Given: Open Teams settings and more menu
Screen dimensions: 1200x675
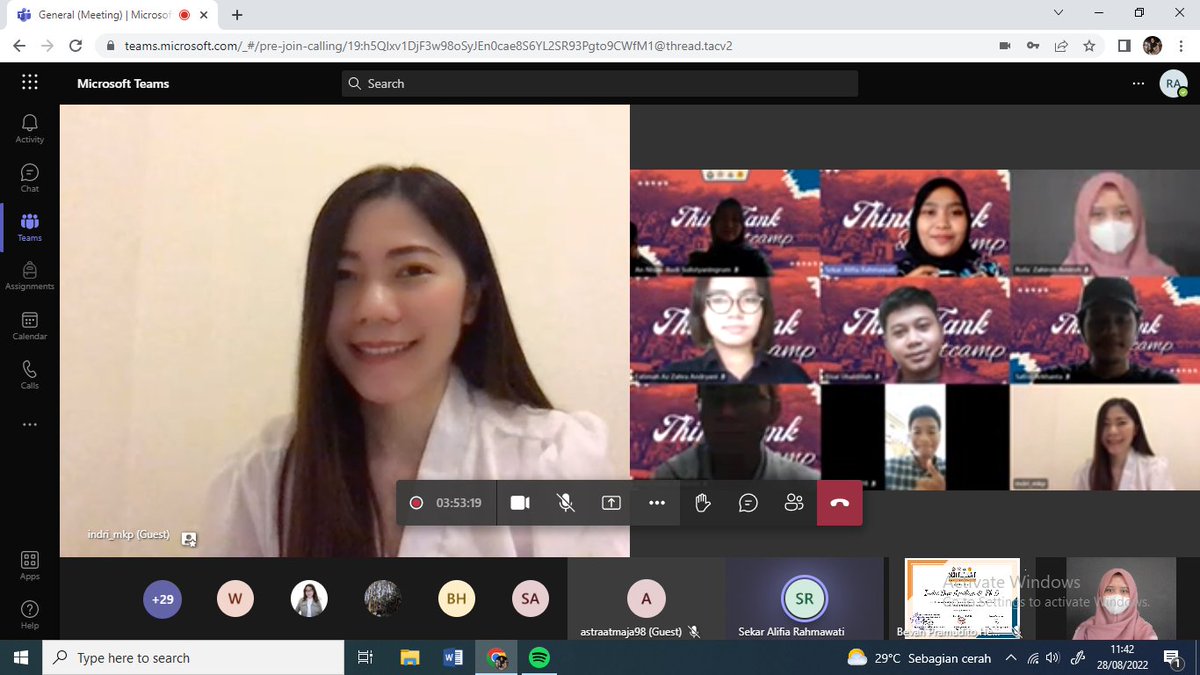Looking at the screenshot, I should (1138, 83).
